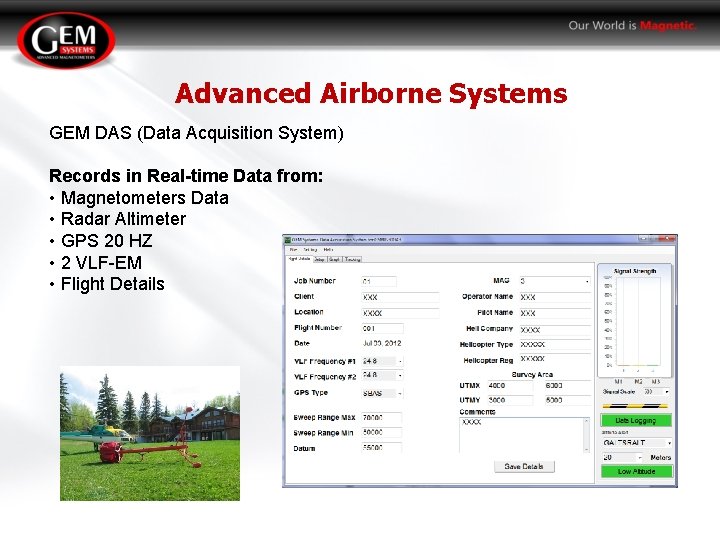Screen dimensions: 720x540
Task: Click the UTMY 5000 field
Action: 568,400
